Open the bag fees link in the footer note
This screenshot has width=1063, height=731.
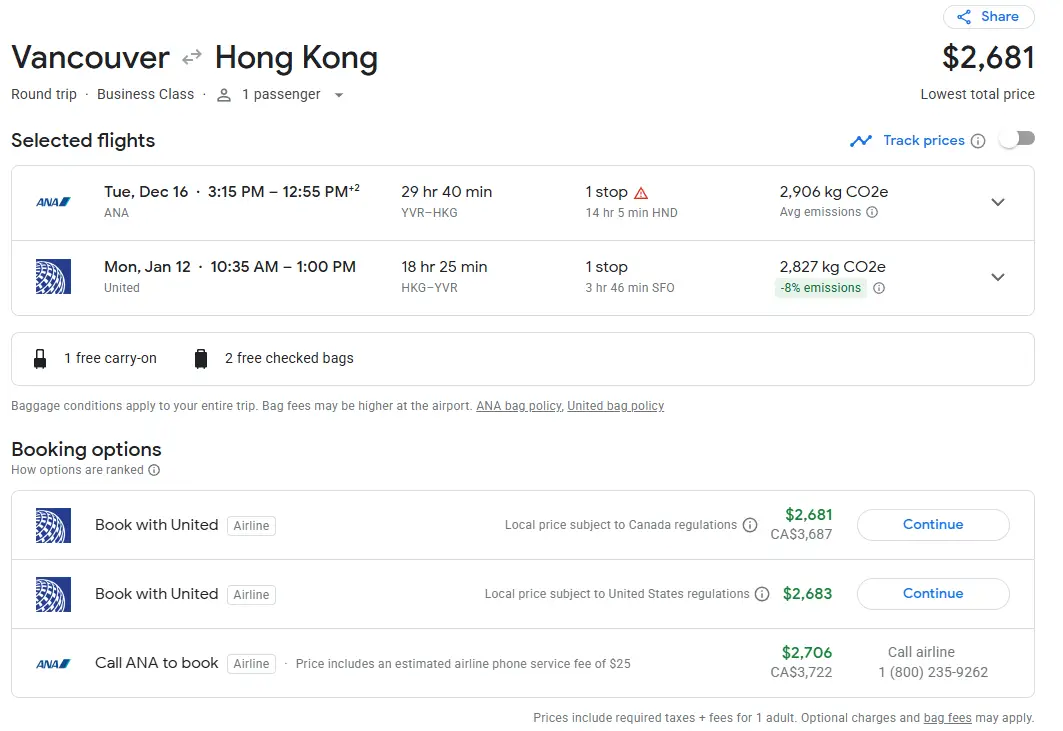coord(947,718)
